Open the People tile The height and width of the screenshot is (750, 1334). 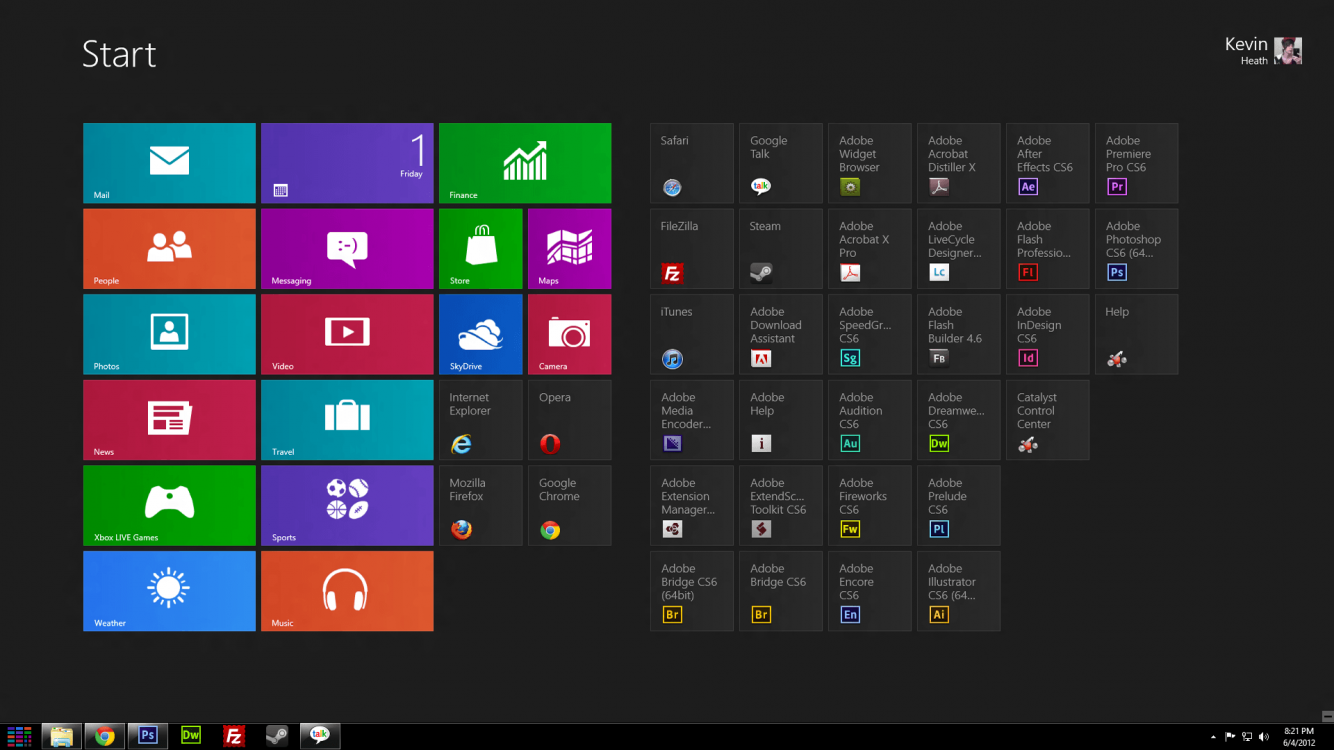(x=169, y=249)
